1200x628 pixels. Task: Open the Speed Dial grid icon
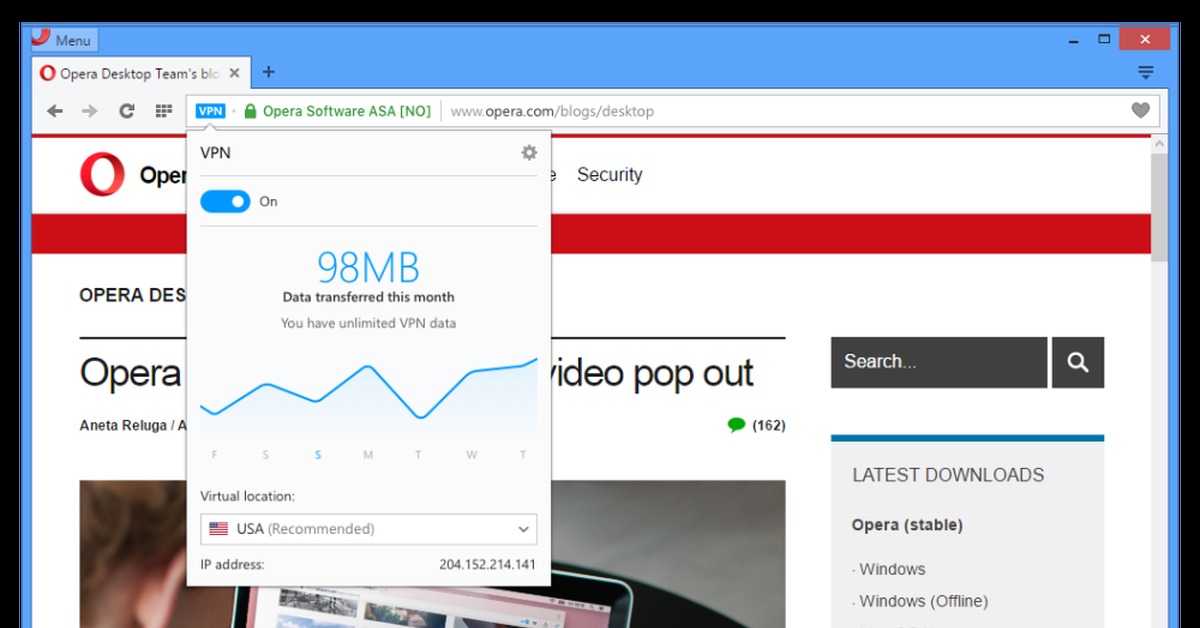click(164, 111)
